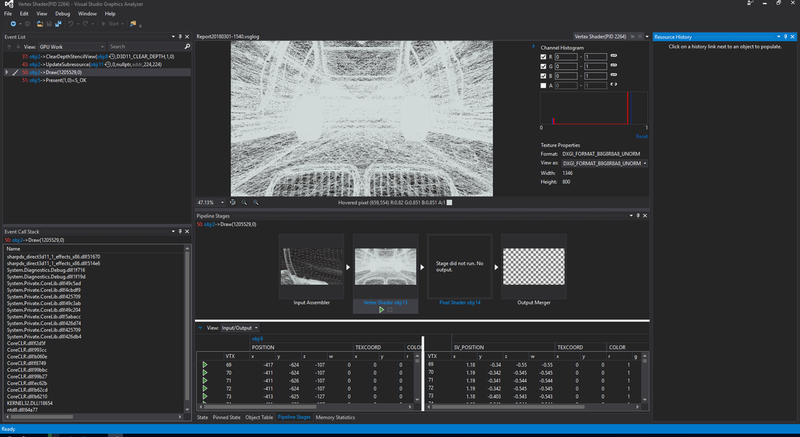Screen dimensions: 800x437
Task: Uncheck the R channel checkbox
Action: [543, 57]
